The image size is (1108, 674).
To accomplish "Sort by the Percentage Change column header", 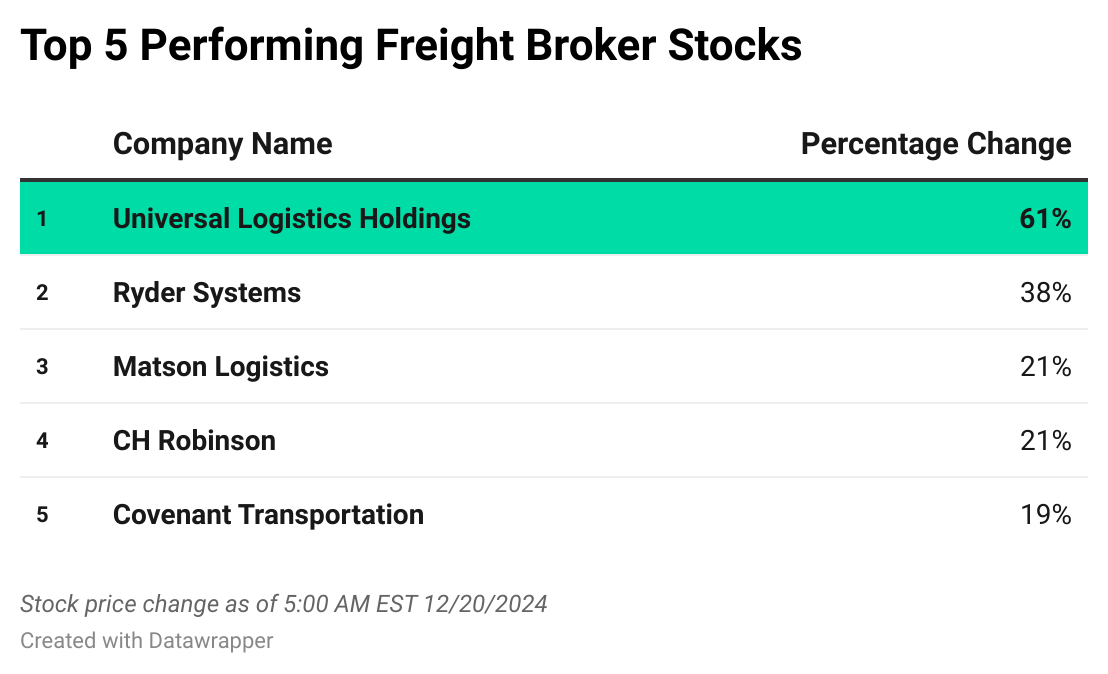I will [936, 144].
